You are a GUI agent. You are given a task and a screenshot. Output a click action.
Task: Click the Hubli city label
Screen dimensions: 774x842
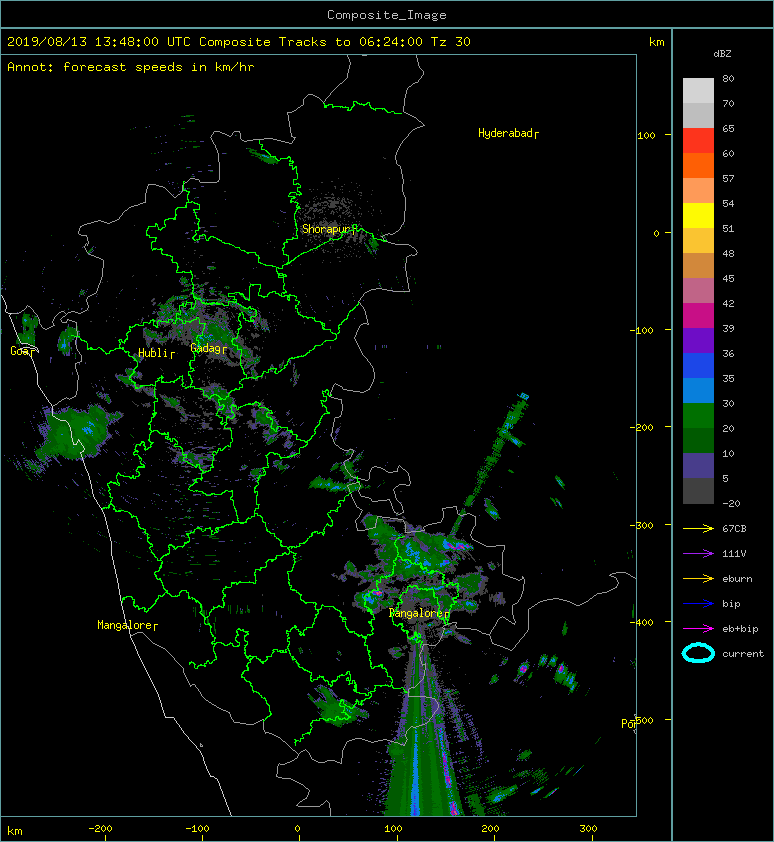[x=156, y=353]
